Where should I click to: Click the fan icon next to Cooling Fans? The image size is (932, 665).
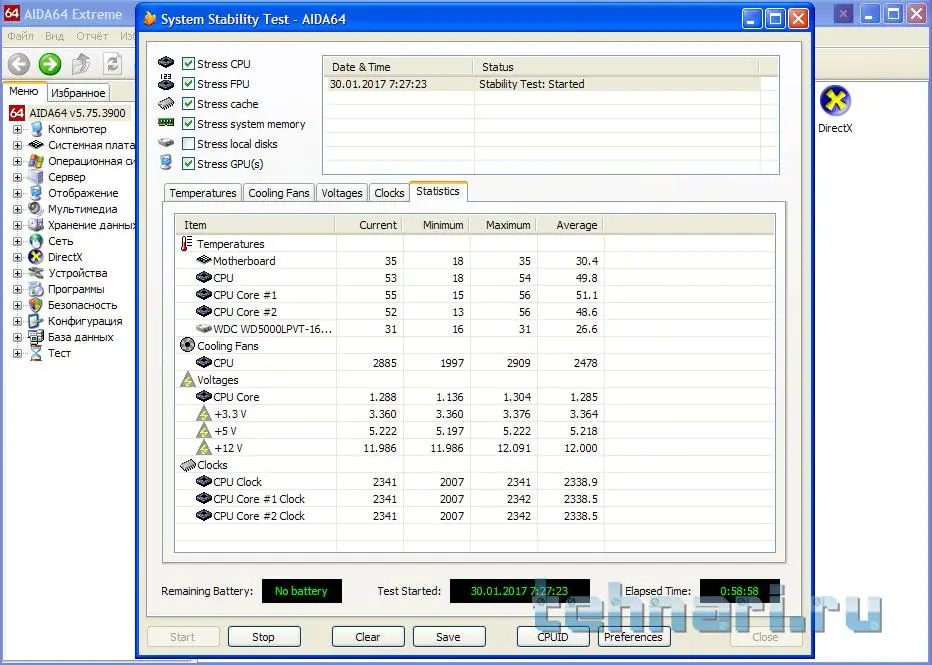[187, 345]
